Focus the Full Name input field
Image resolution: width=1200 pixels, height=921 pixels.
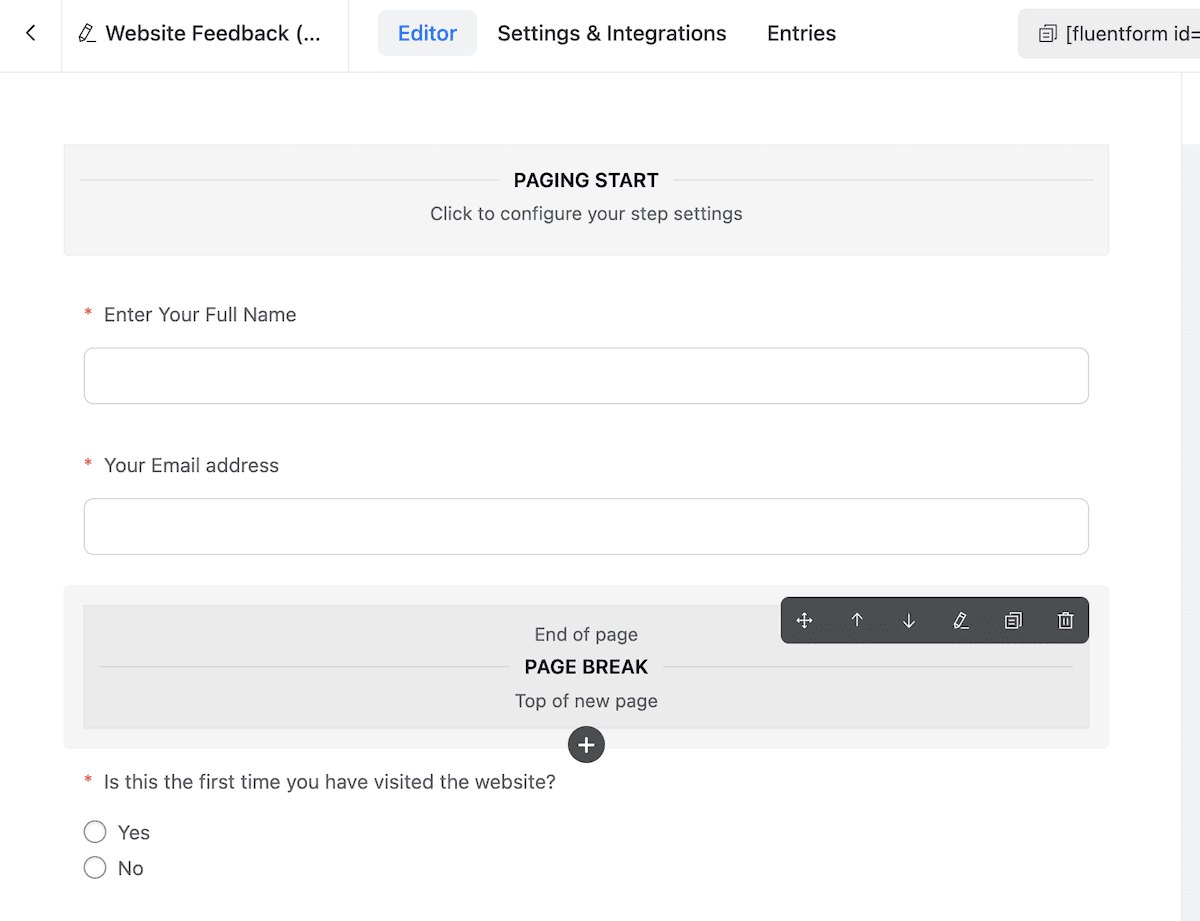586,376
